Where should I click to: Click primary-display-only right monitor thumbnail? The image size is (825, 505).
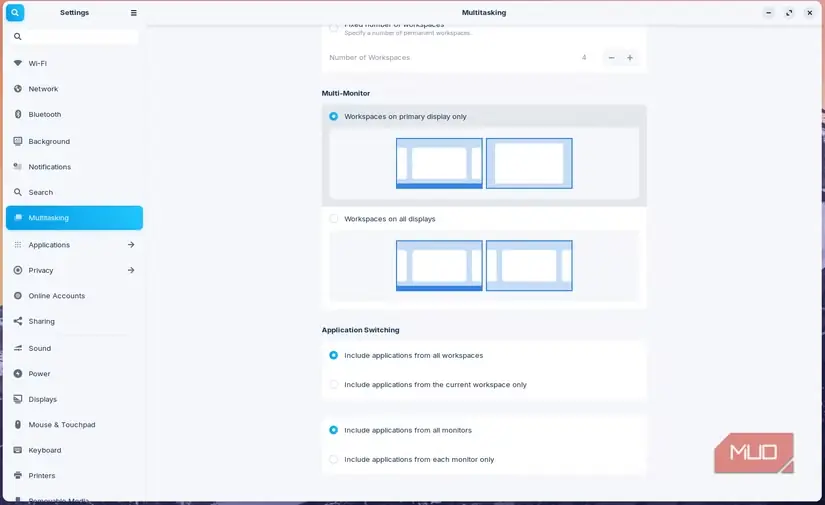click(x=529, y=163)
